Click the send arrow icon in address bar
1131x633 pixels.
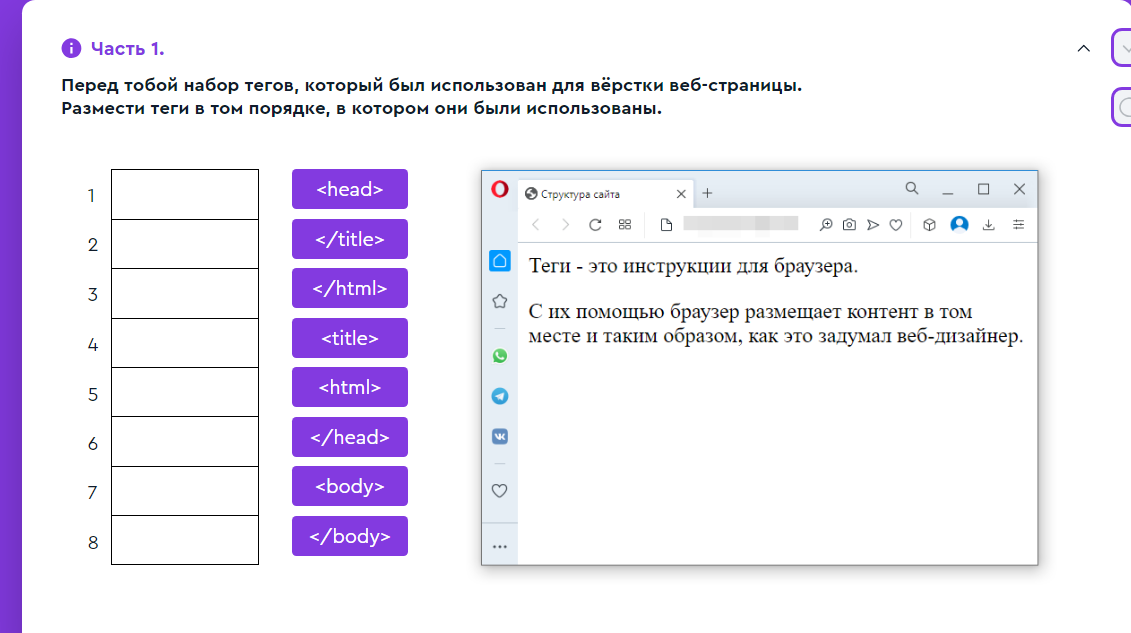tap(873, 225)
